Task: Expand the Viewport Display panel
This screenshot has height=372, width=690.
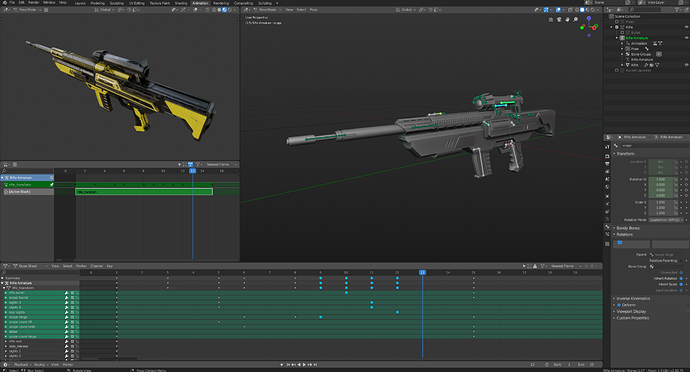Action: coord(631,311)
